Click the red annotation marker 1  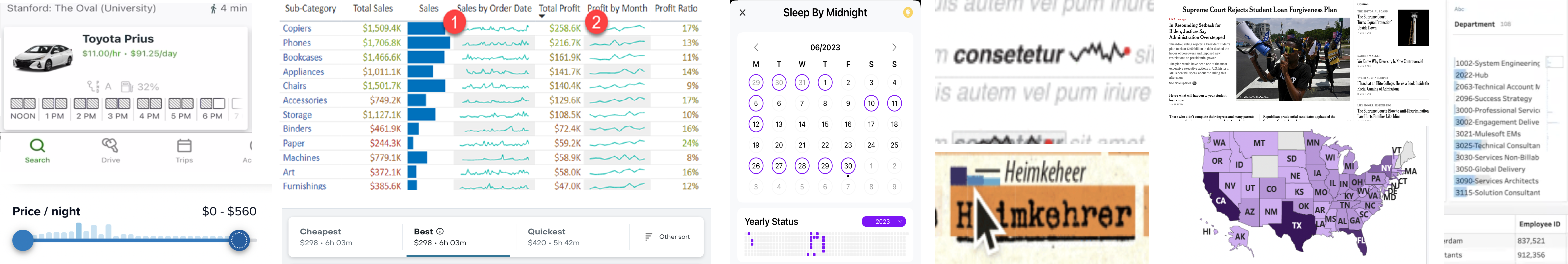454,22
